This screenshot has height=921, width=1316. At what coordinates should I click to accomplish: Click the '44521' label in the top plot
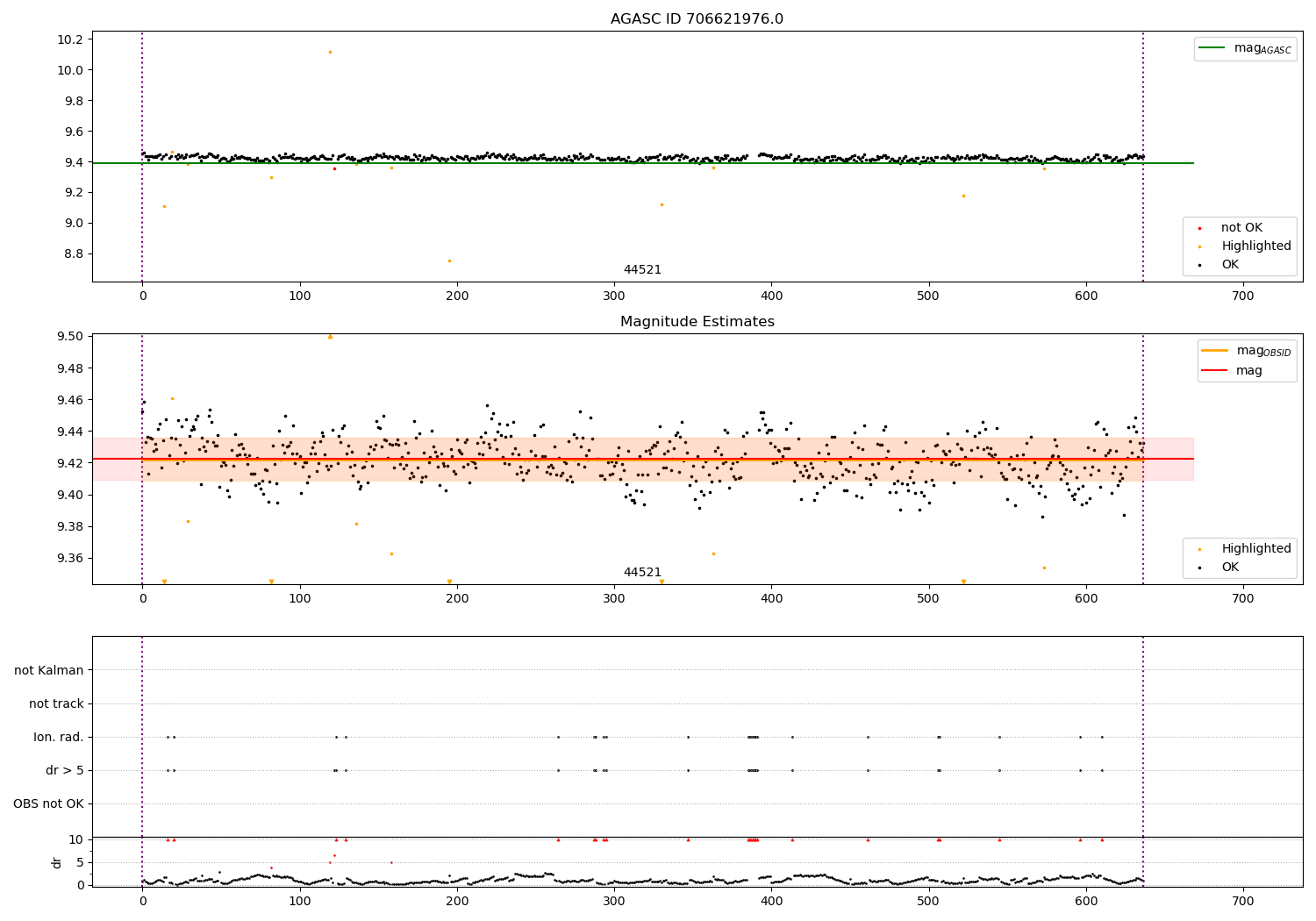[642, 270]
